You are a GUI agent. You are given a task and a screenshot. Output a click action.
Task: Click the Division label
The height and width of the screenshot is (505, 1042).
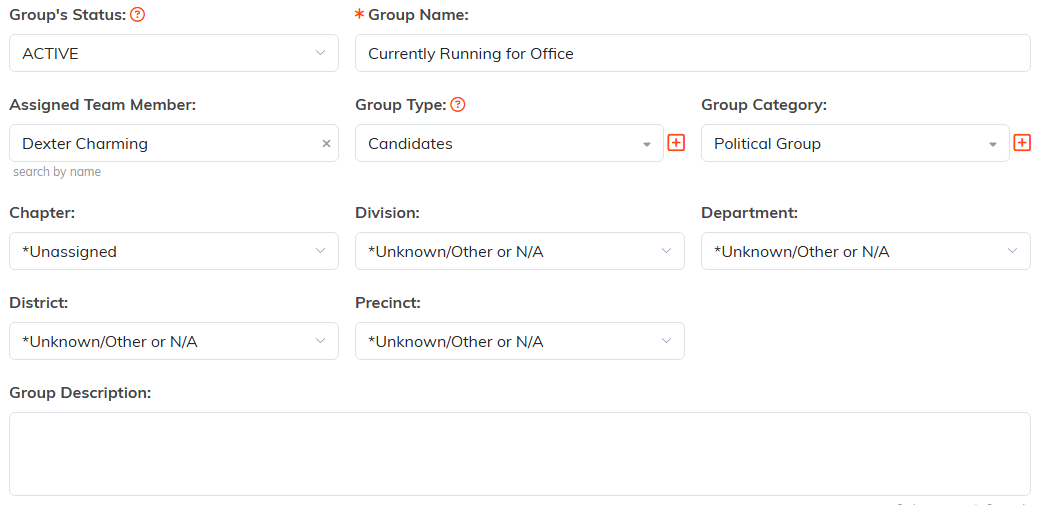point(387,213)
